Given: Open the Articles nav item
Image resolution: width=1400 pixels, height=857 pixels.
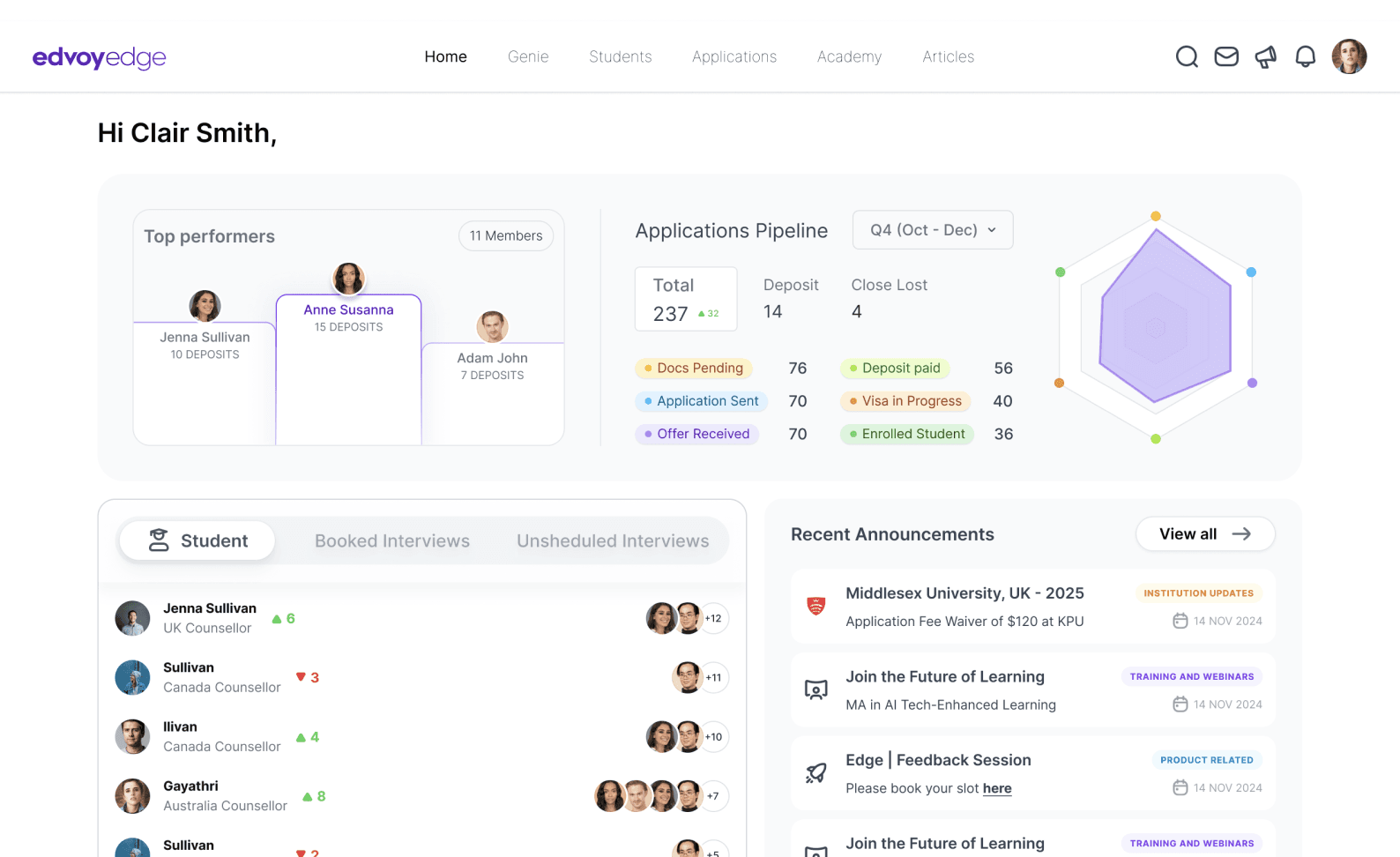Looking at the screenshot, I should [x=949, y=56].
